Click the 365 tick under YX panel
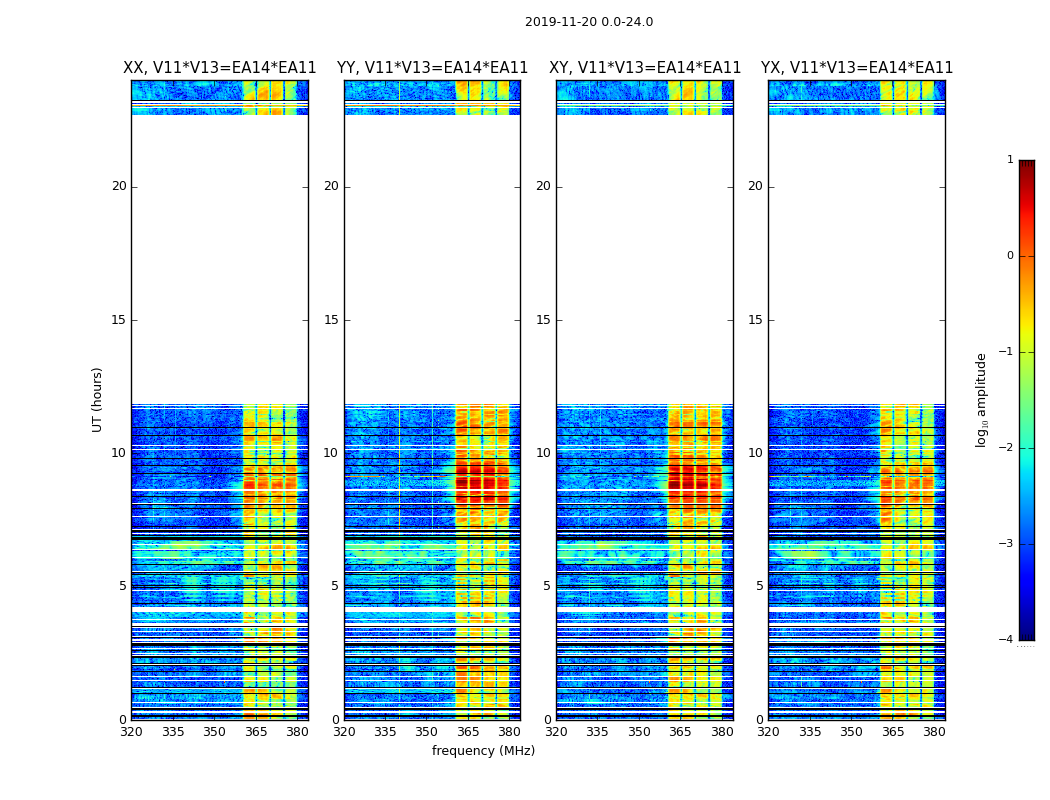The image size is (1050, 800). tap(893, 732)
